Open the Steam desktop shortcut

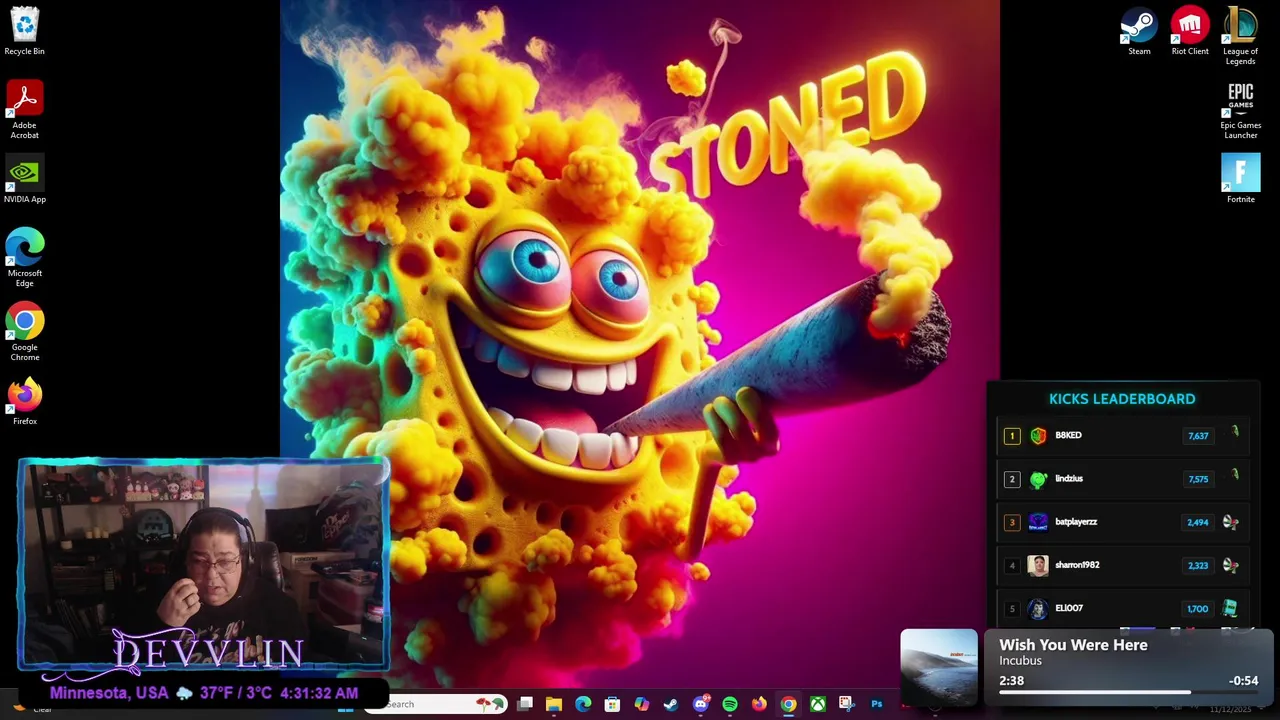1139,31
